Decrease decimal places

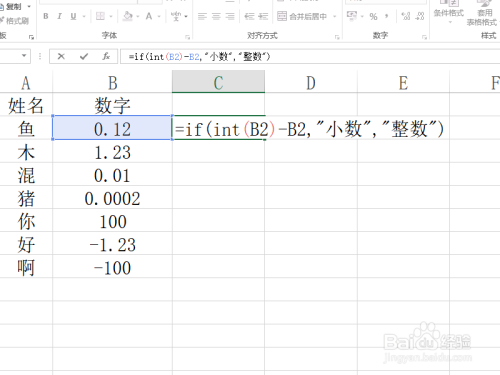click(420, 16)
